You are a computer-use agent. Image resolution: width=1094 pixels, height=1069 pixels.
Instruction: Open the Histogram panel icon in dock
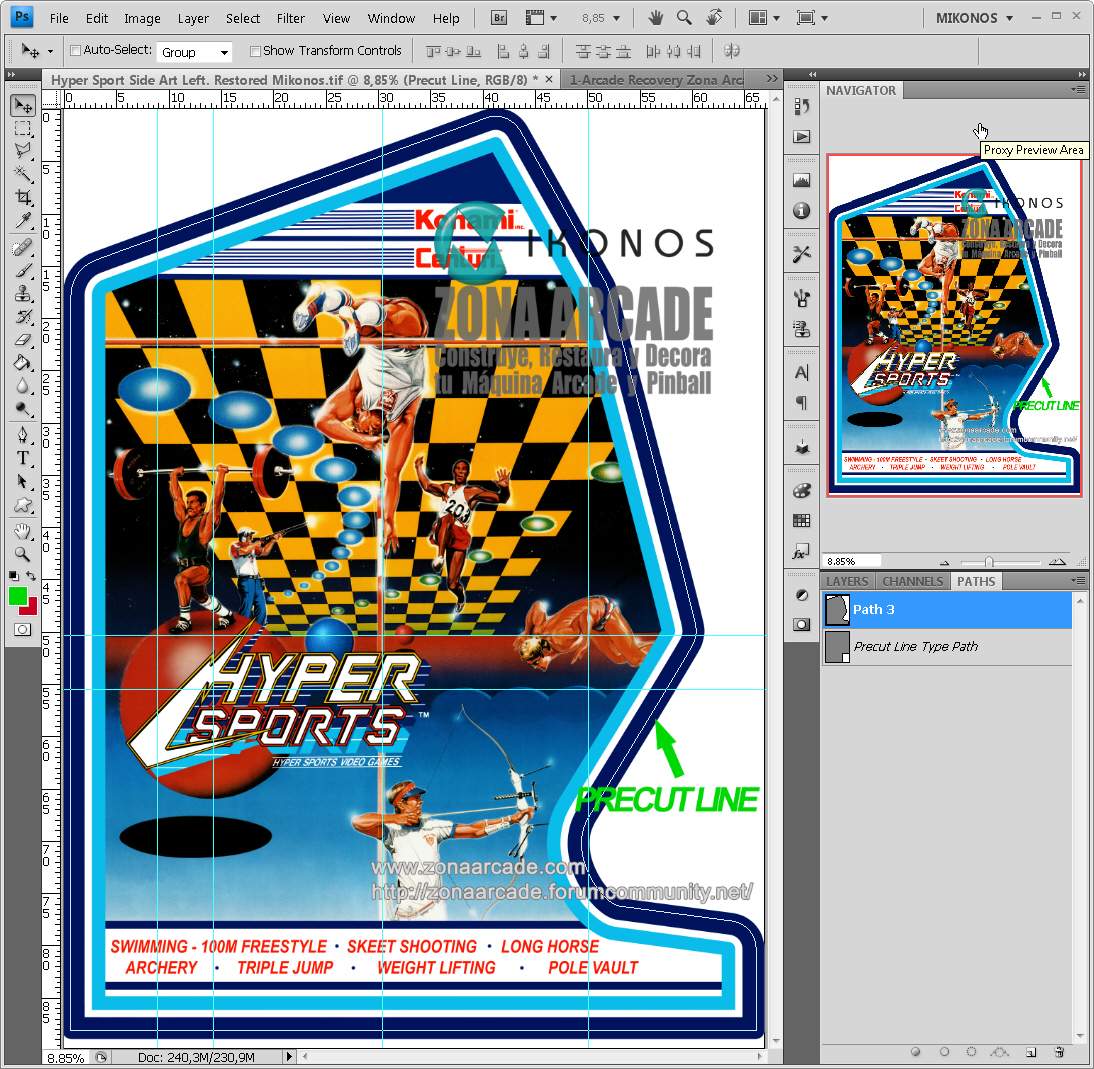tap(801, 179)
